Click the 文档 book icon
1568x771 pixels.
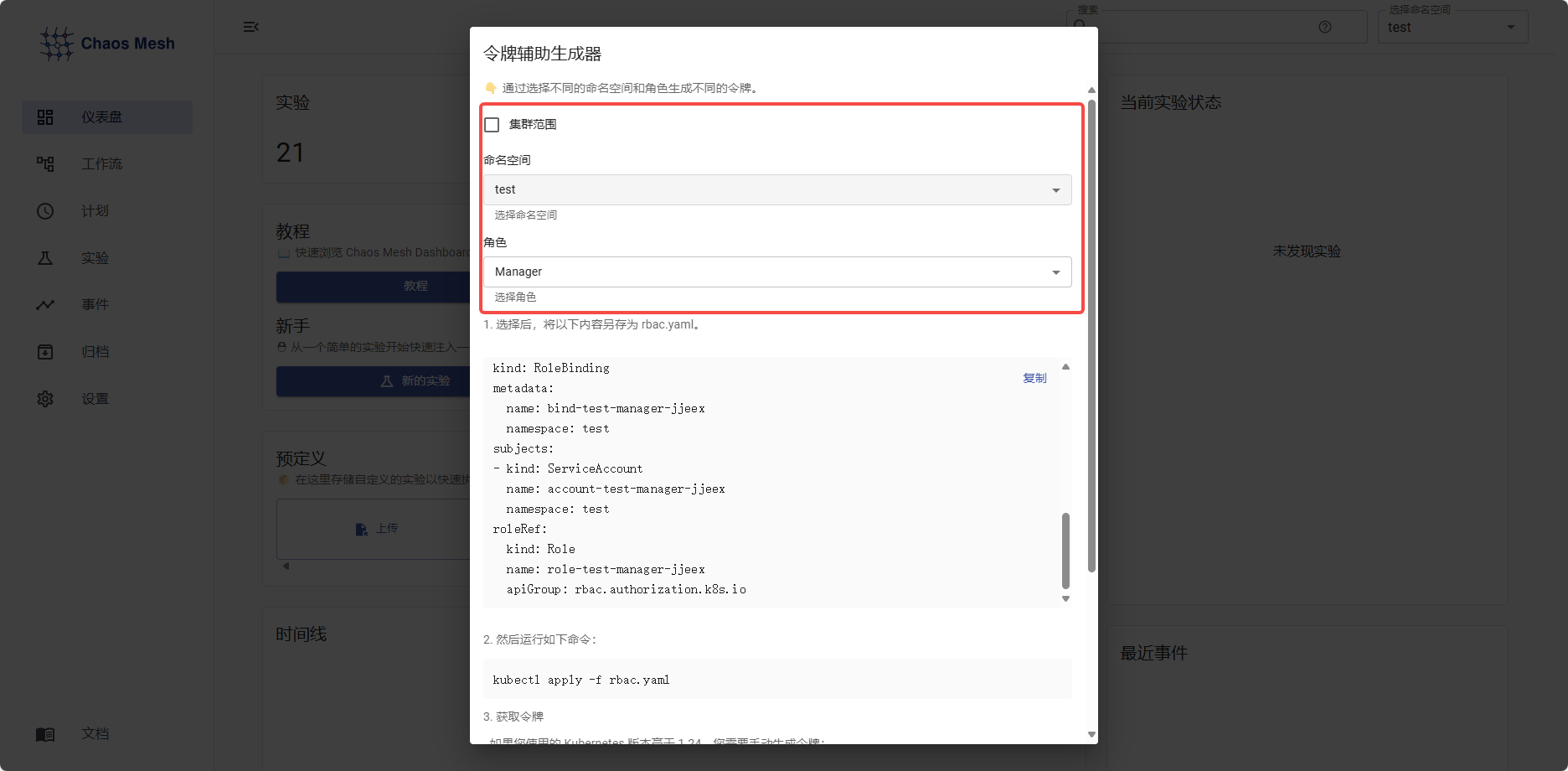coord(45,734)
